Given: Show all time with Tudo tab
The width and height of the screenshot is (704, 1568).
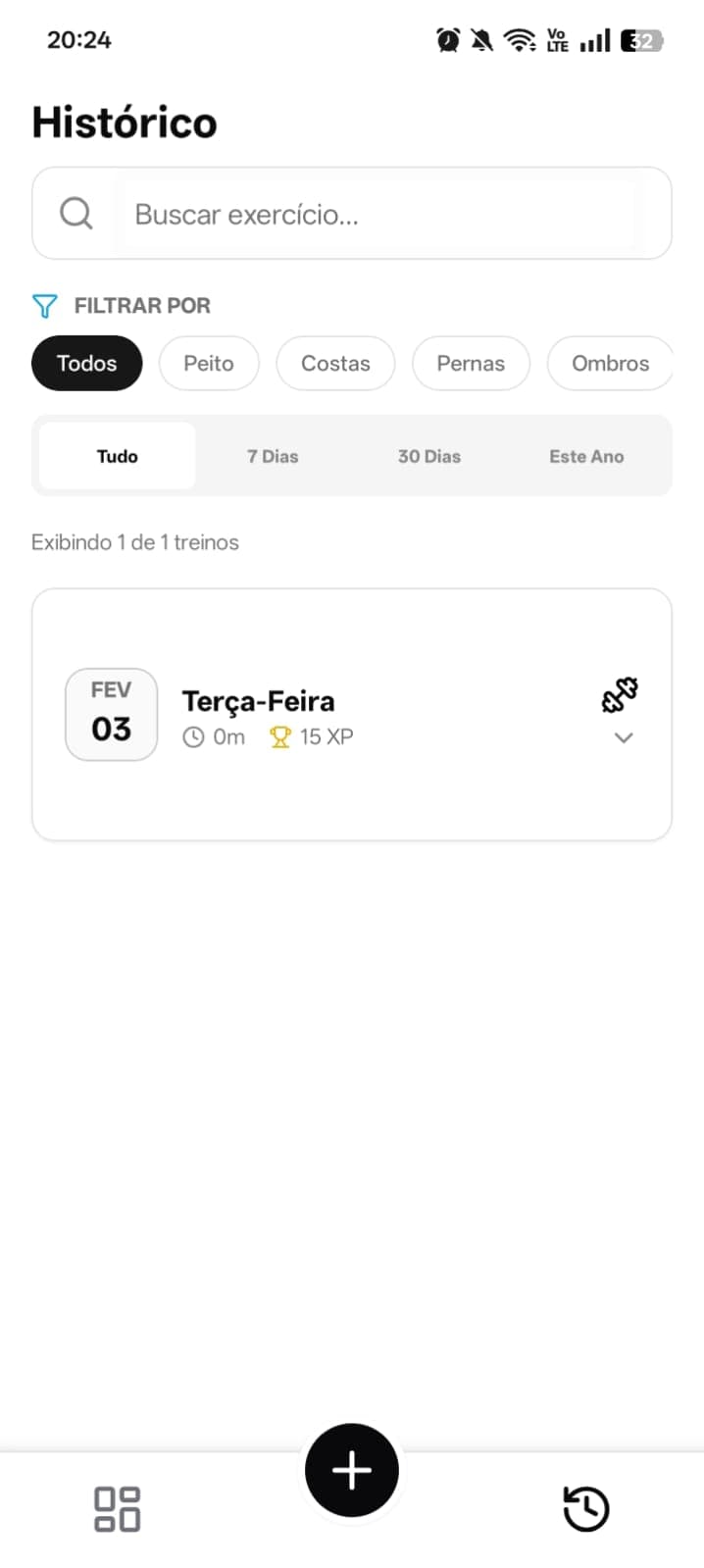Looking at the screenshot, I should pos(118,456).
